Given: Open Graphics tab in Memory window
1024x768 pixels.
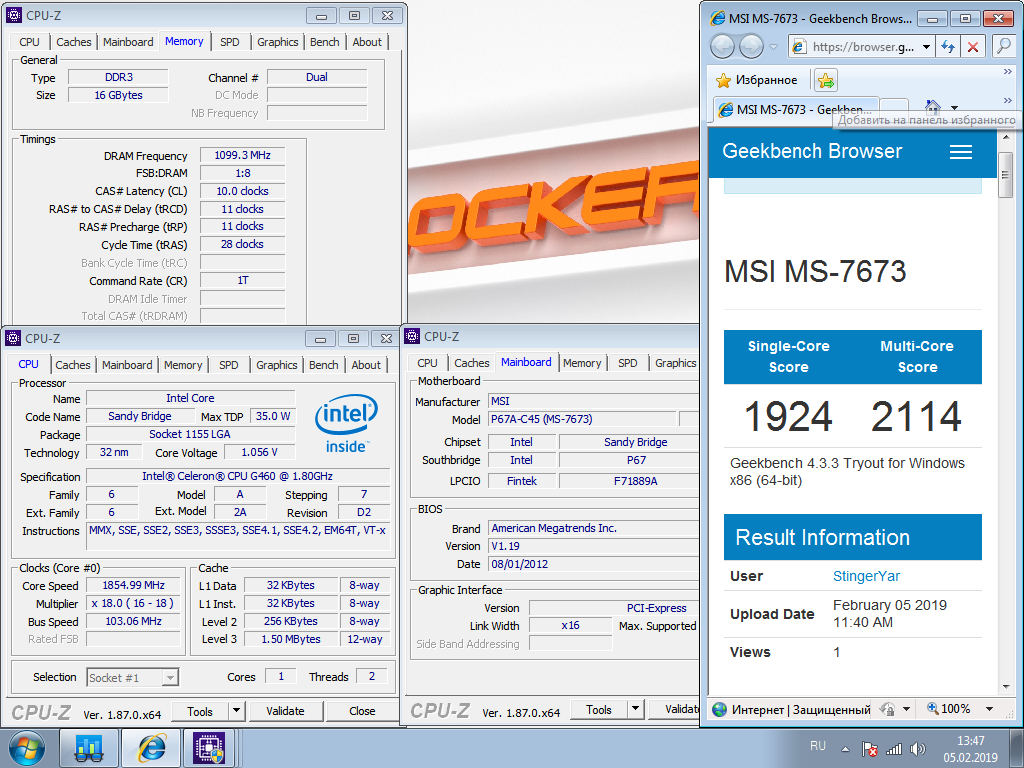Looking at the screenshot, I should coord(278,42).
